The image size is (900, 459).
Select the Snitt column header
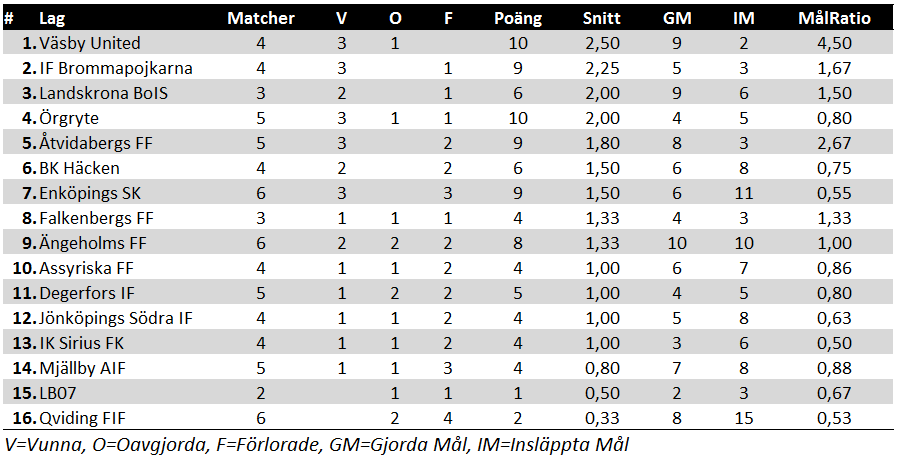[602, 18]
